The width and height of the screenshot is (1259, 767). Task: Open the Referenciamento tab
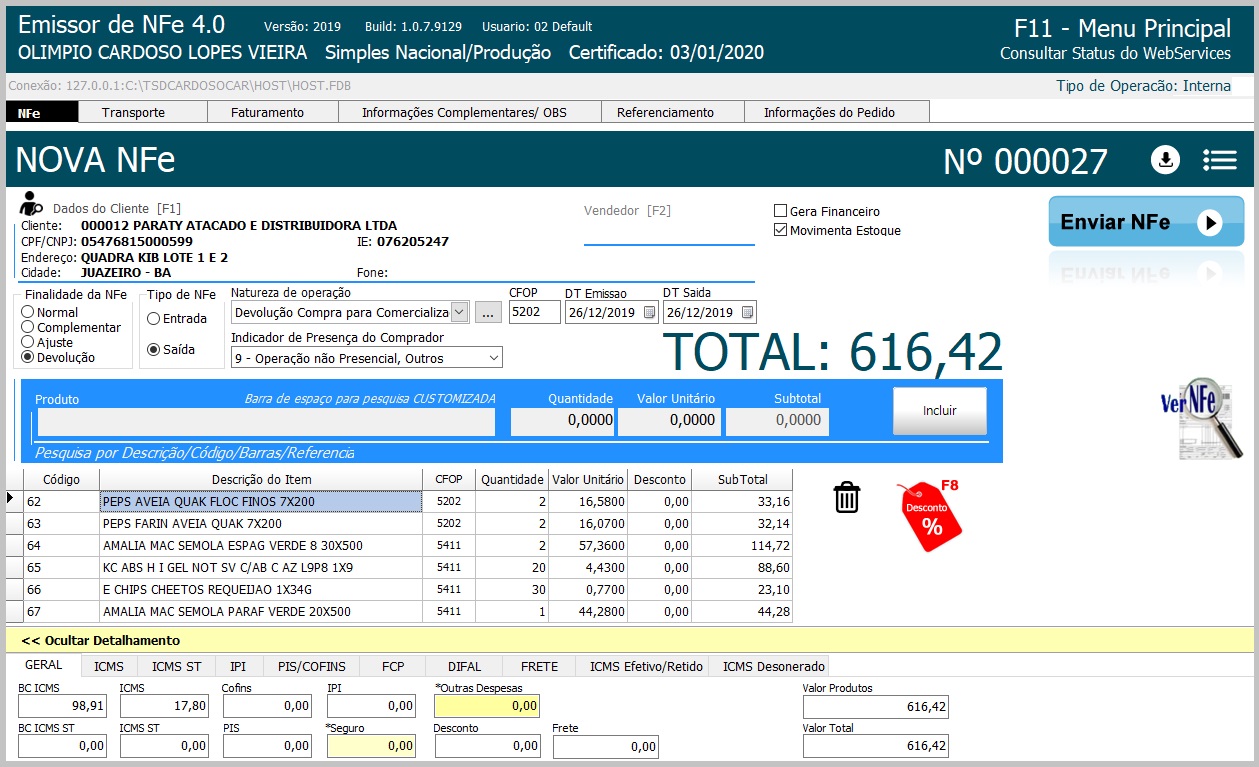pos(673,112)
